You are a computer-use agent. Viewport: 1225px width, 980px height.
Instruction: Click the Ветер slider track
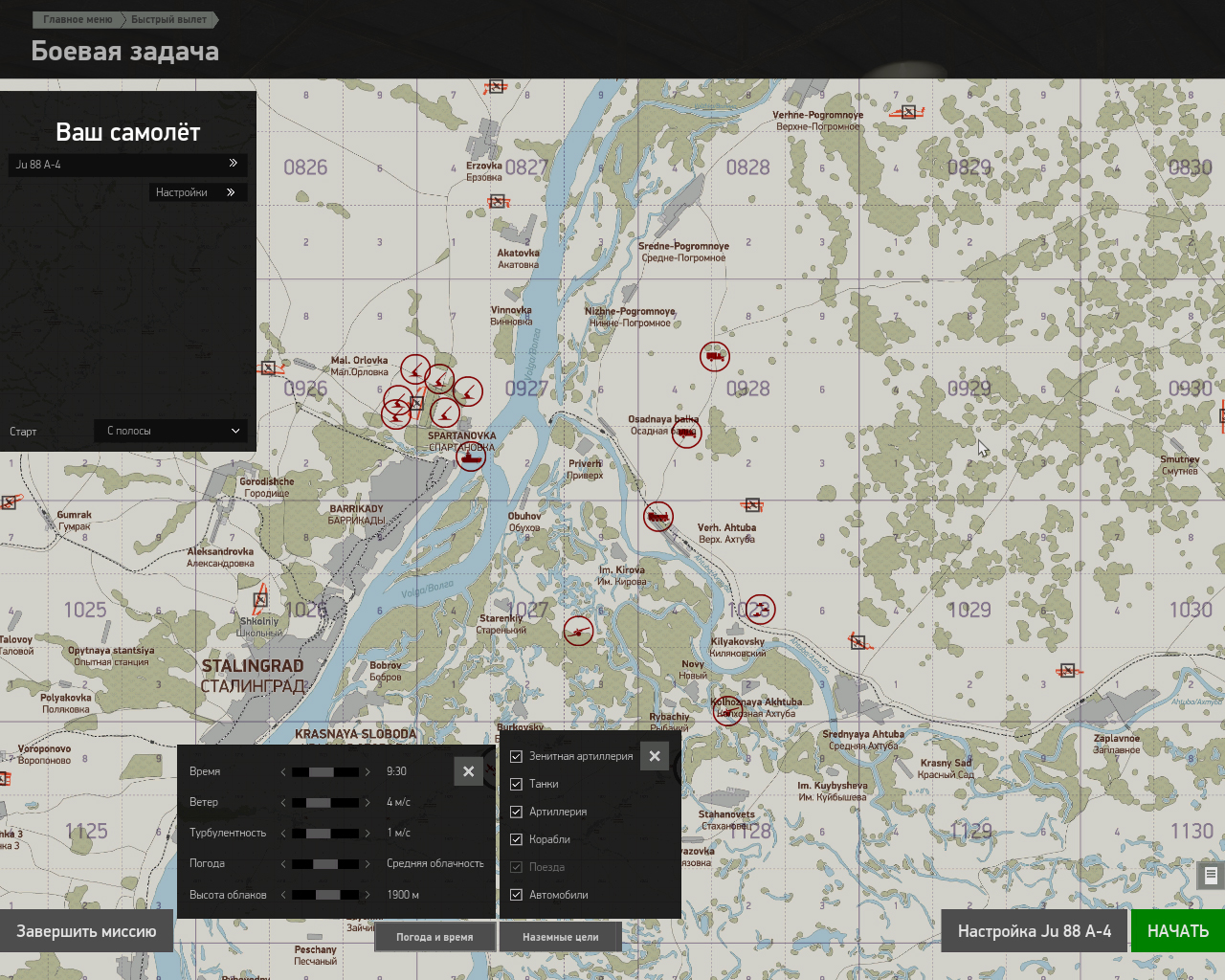[x=325, y=802]
